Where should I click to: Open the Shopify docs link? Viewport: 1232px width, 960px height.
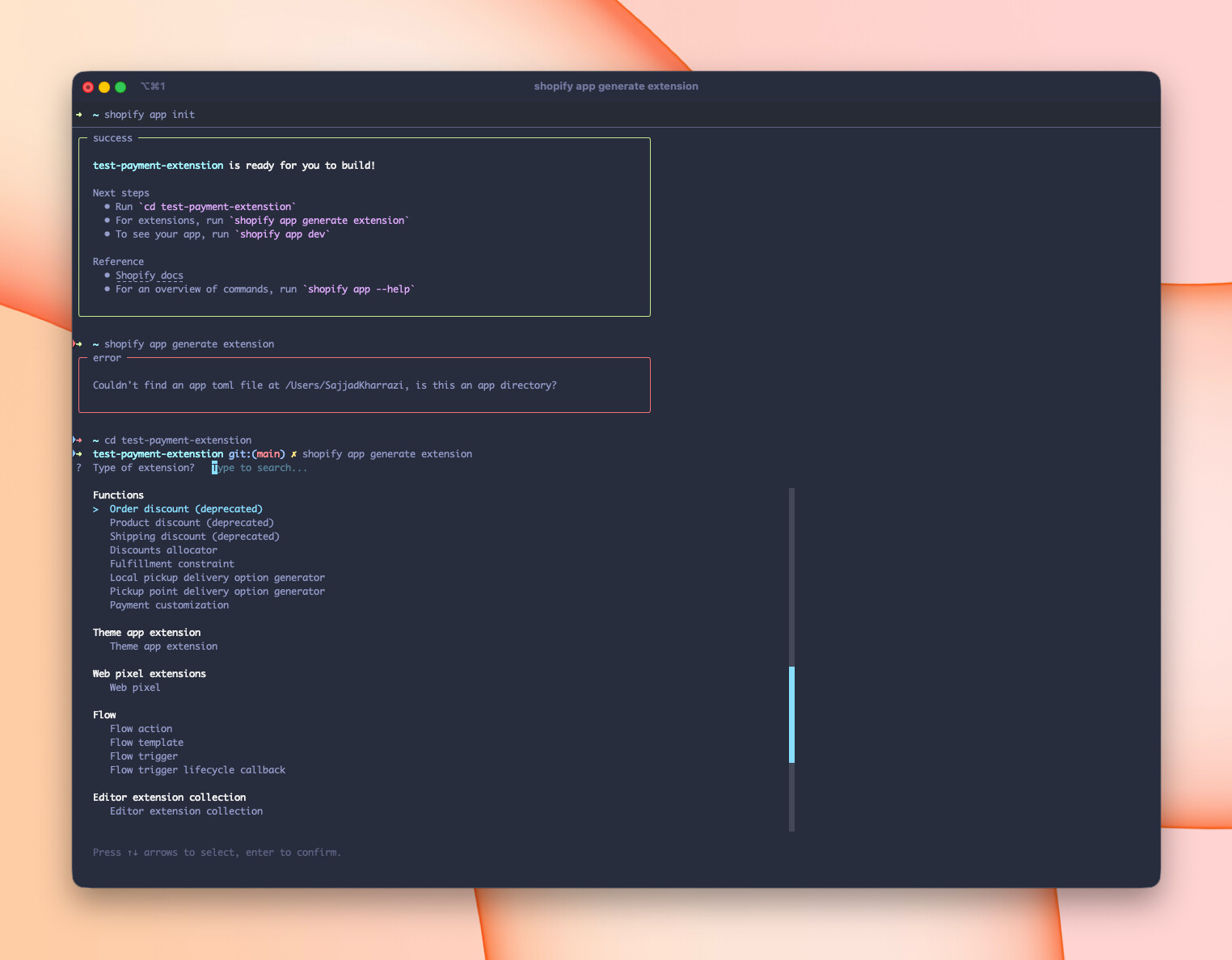click(x=150, y=276)
